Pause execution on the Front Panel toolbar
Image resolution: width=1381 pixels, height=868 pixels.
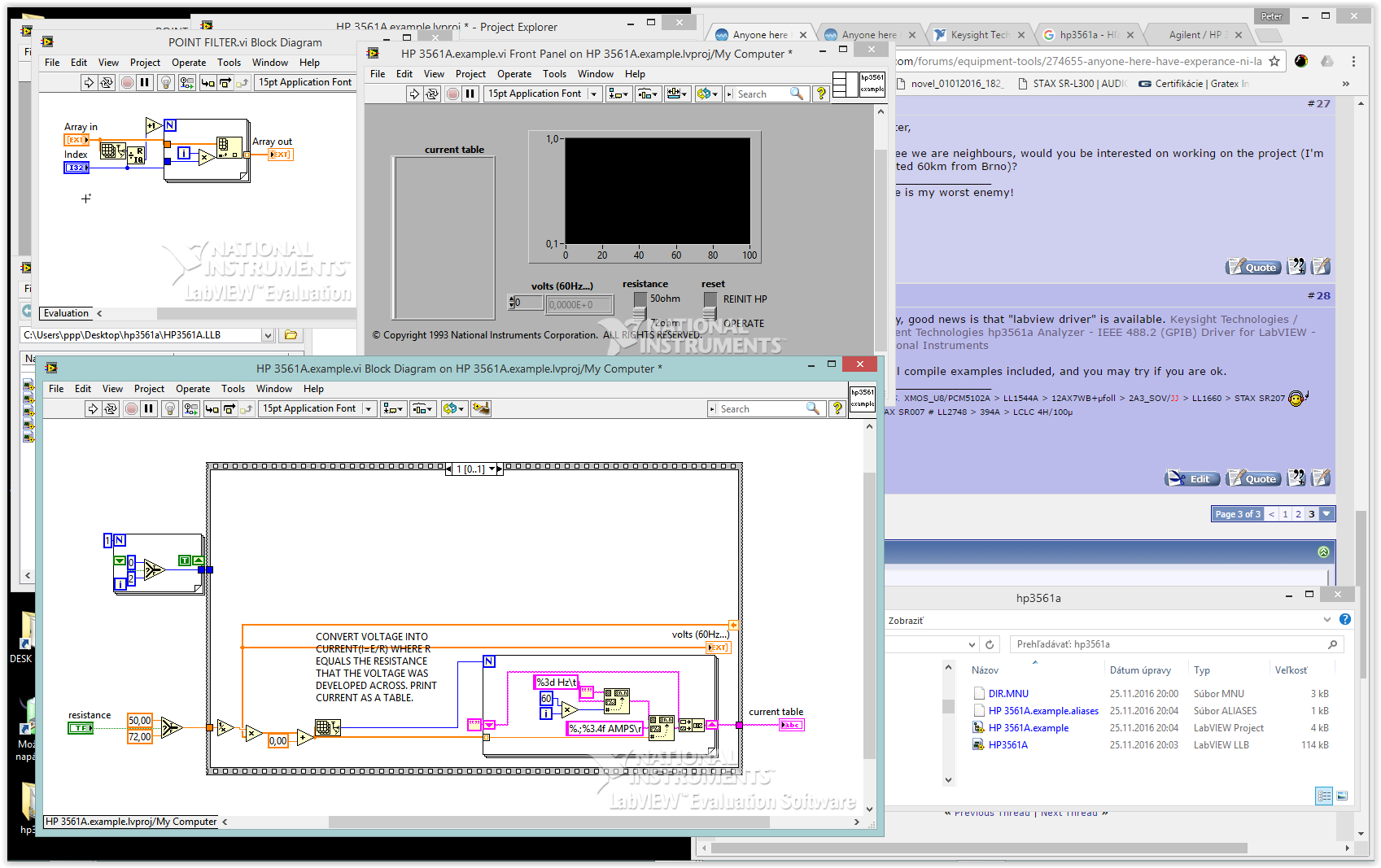coord(470,94)
